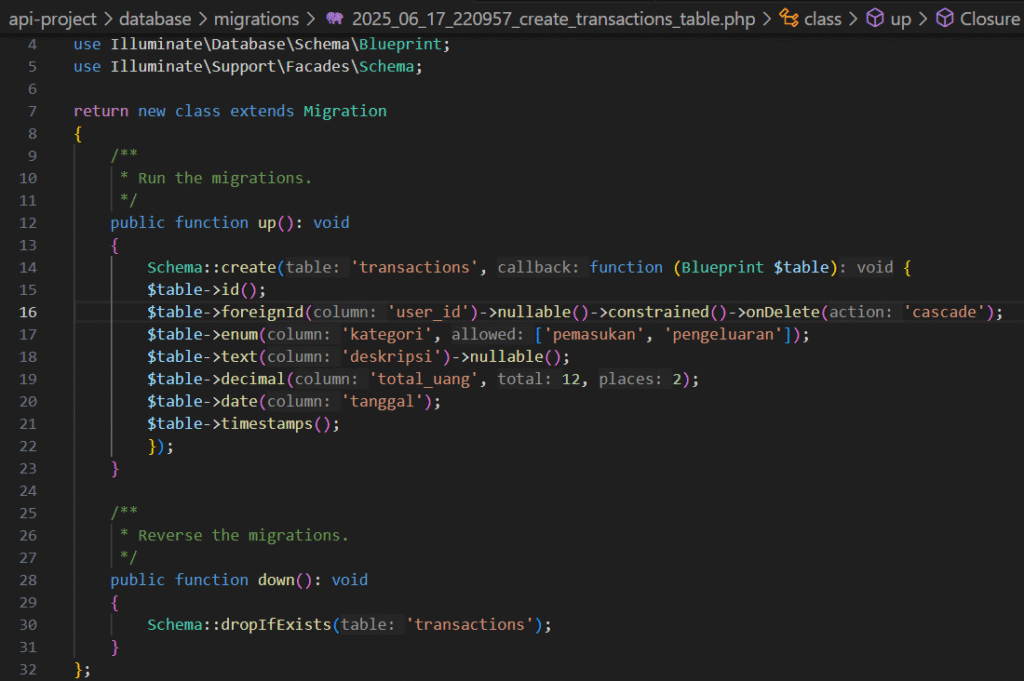
Task: Click the "onDelete" method on line 16
Action: pyautogui.click(x=783, y=312)
